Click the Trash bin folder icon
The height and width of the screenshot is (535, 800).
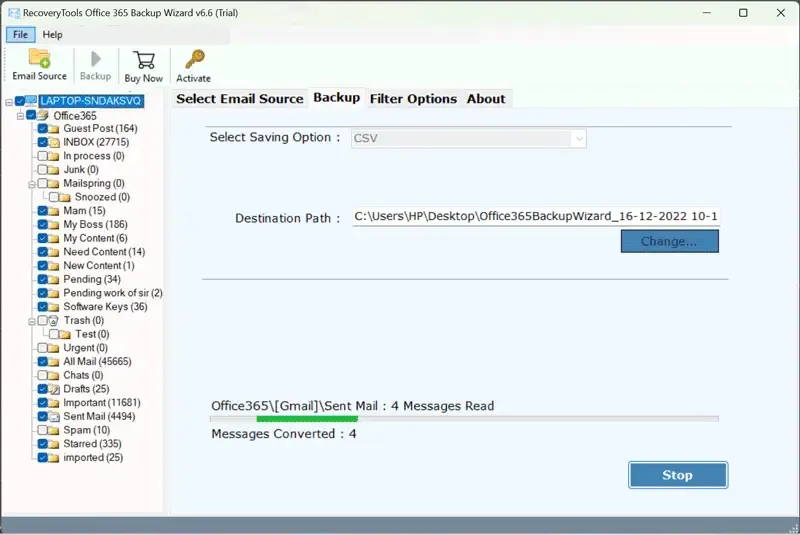point(54,321)
